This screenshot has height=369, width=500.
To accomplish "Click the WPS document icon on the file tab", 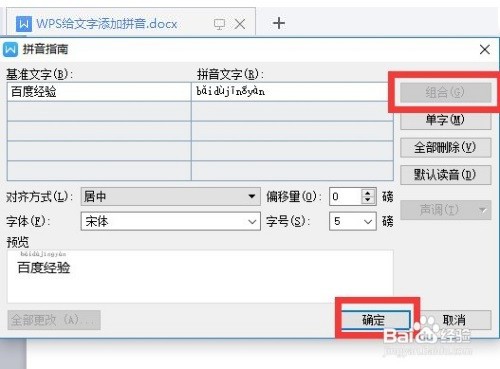I will 24,24.
